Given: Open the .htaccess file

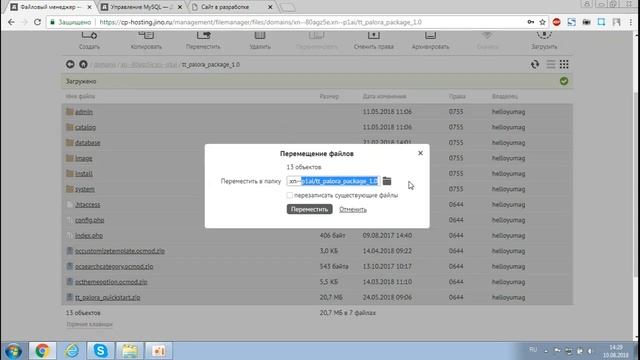Looking at the screenshot, I should [87, 204].
